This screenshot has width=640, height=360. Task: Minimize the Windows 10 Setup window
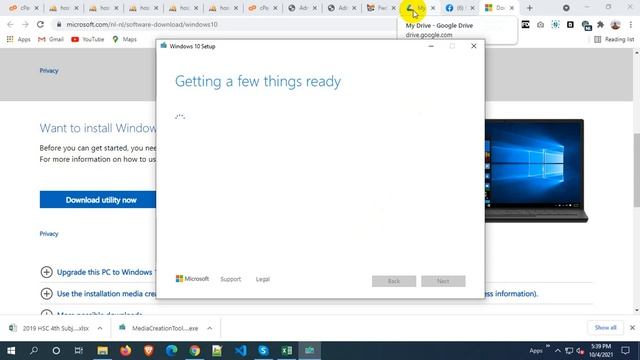click(x=431, y=46)
